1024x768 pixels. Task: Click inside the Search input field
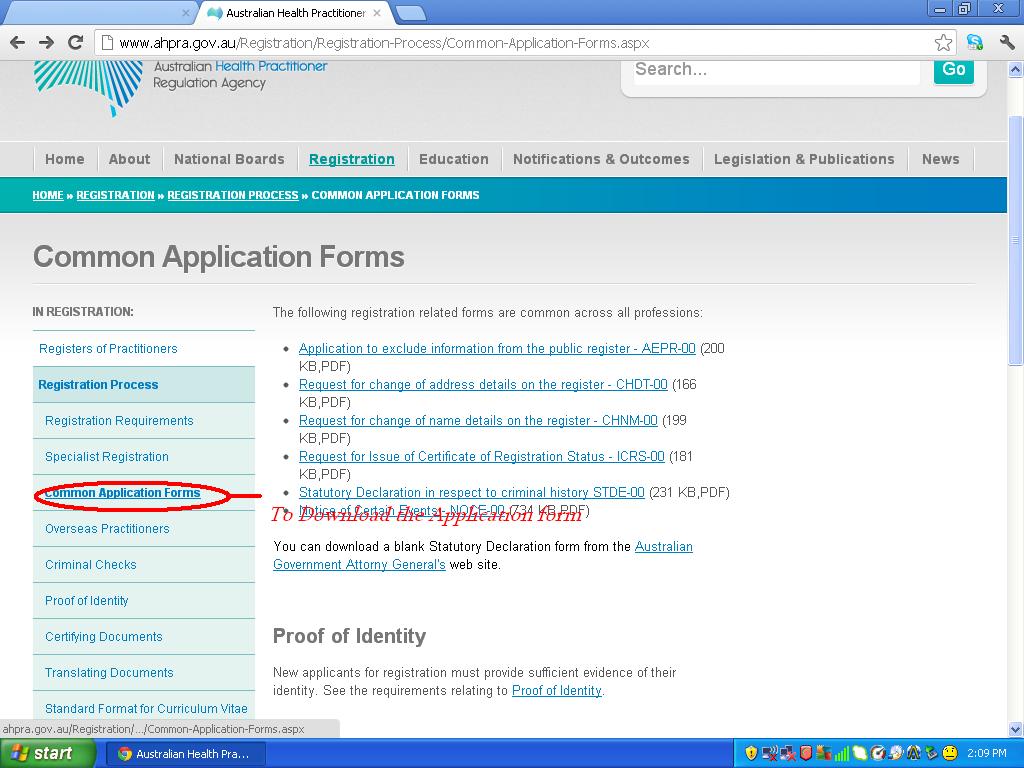pyautogui.click(x=775, y=70)
